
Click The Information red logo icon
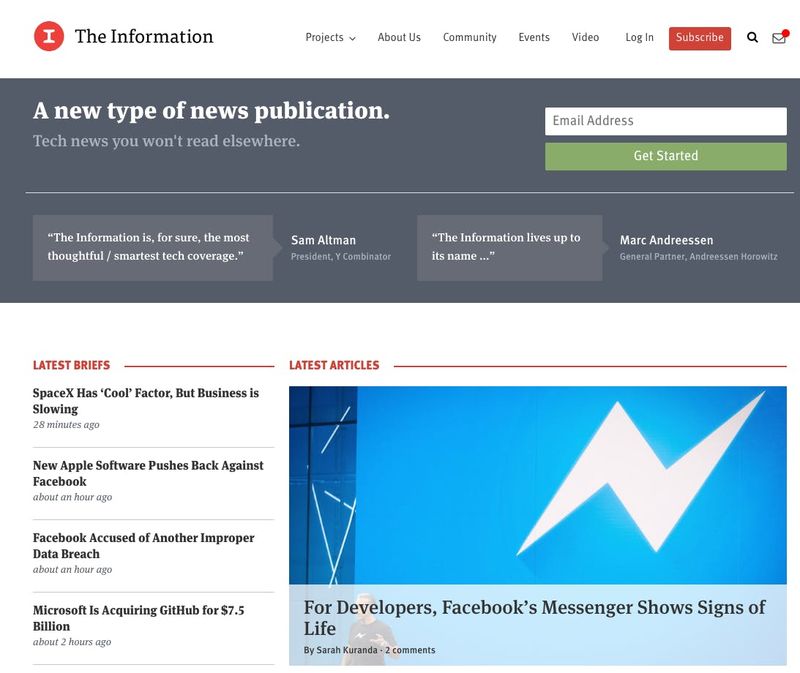(x=49, y=37)
